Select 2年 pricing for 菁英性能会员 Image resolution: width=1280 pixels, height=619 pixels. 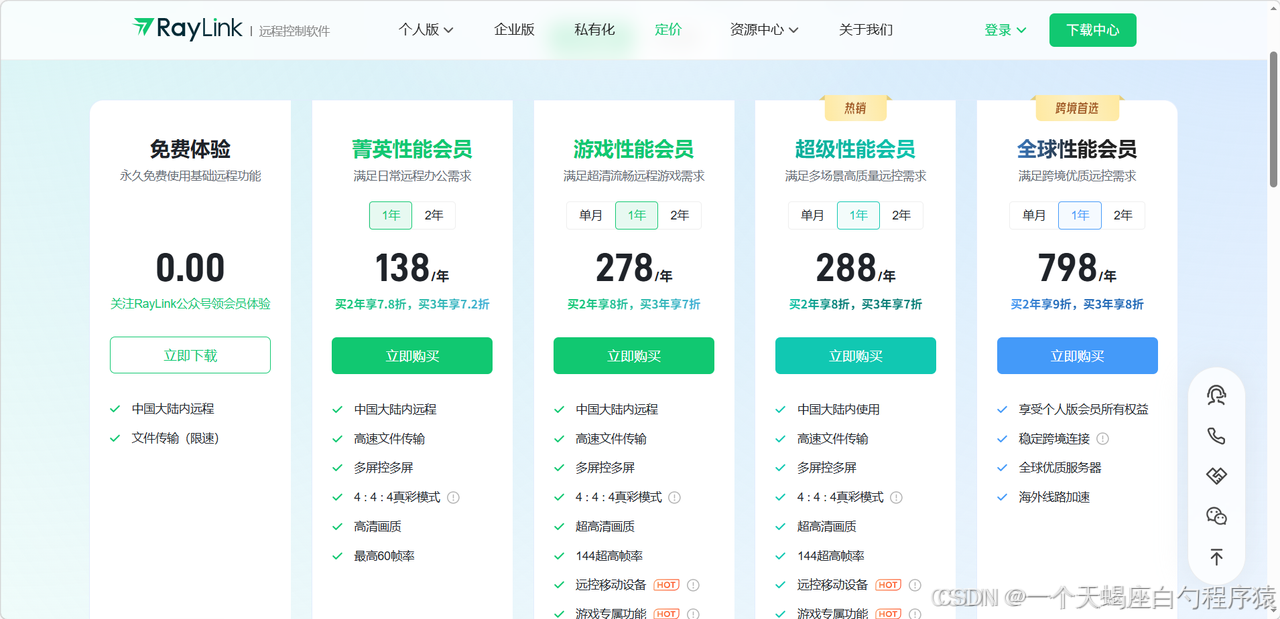[x=434, y=215]
